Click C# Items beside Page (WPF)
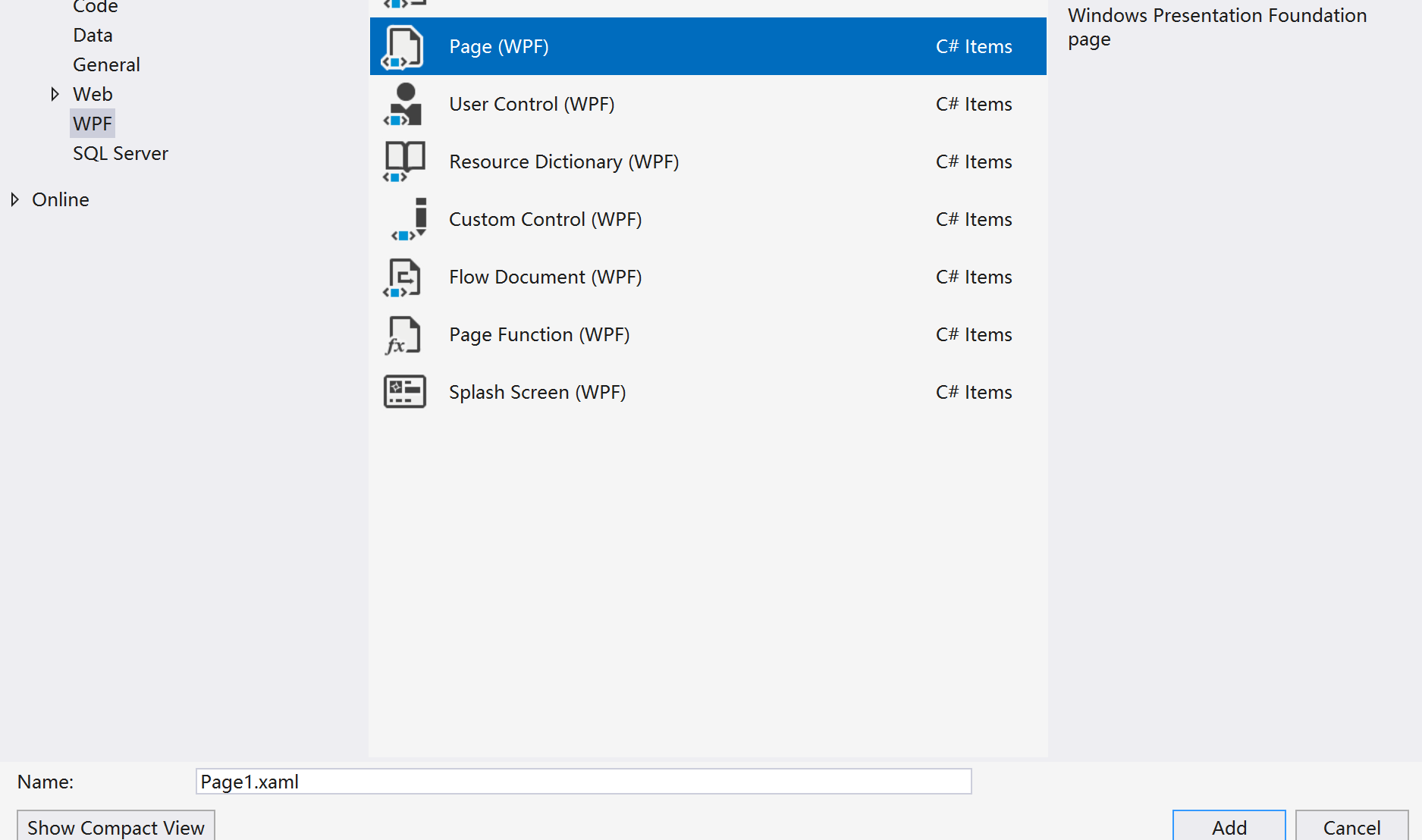Viewport: 1422px width, 840px height. pos(974,46)
